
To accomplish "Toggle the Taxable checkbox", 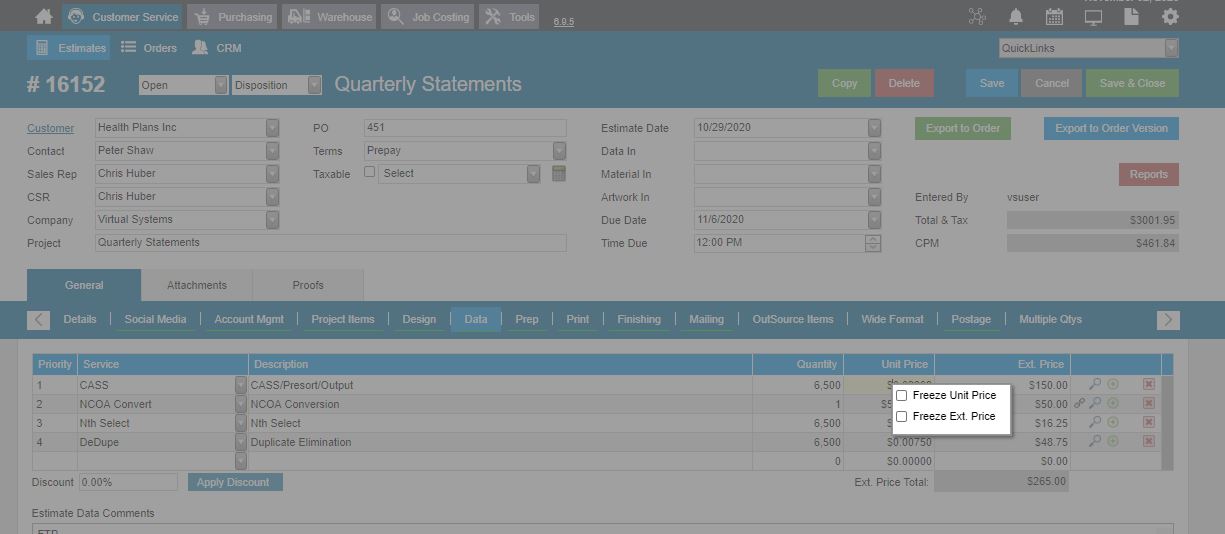I will (x=369, y=172).
